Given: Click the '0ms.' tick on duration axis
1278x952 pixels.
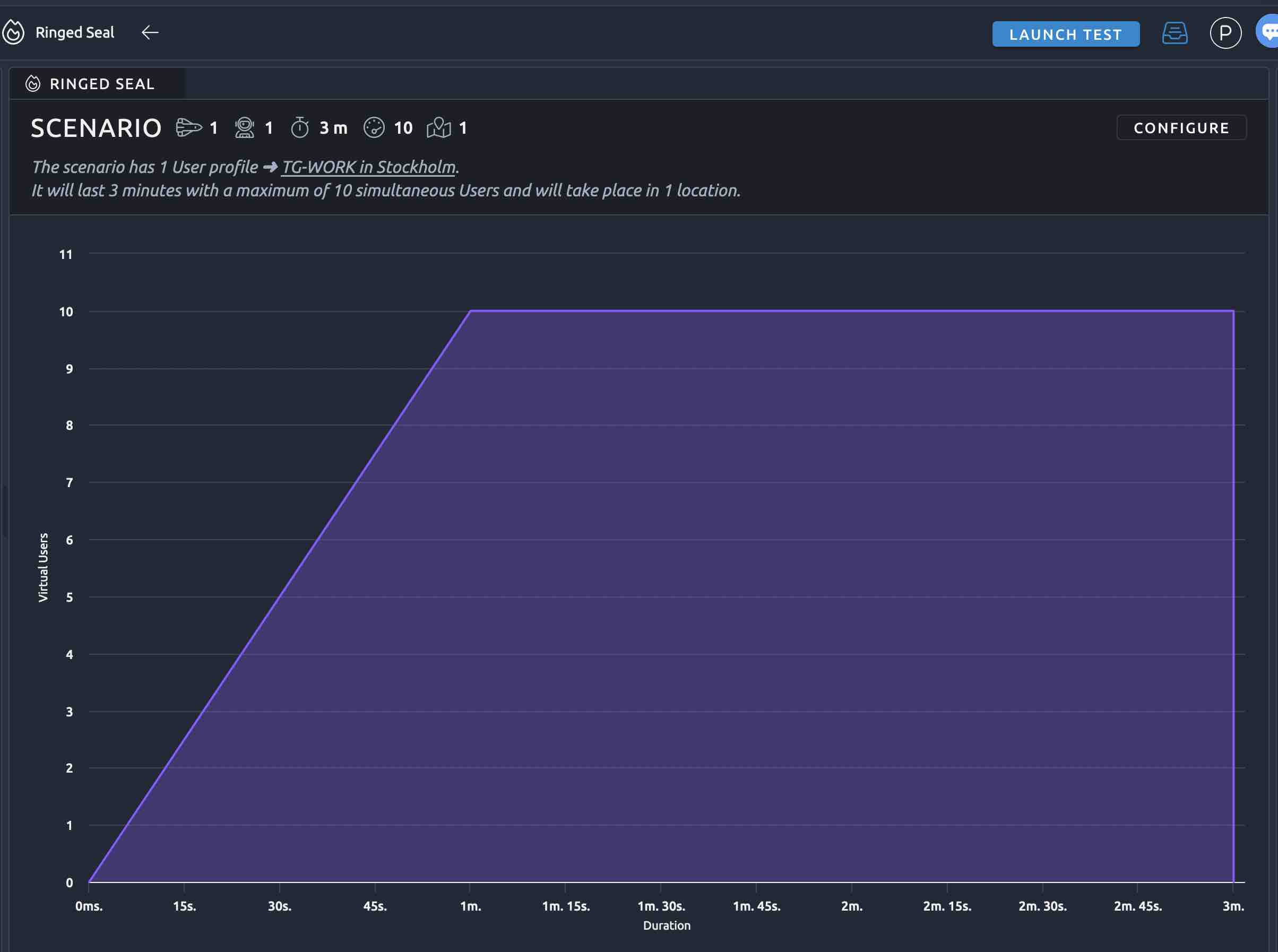Looking at the screenshot, I should click(89, 906).
